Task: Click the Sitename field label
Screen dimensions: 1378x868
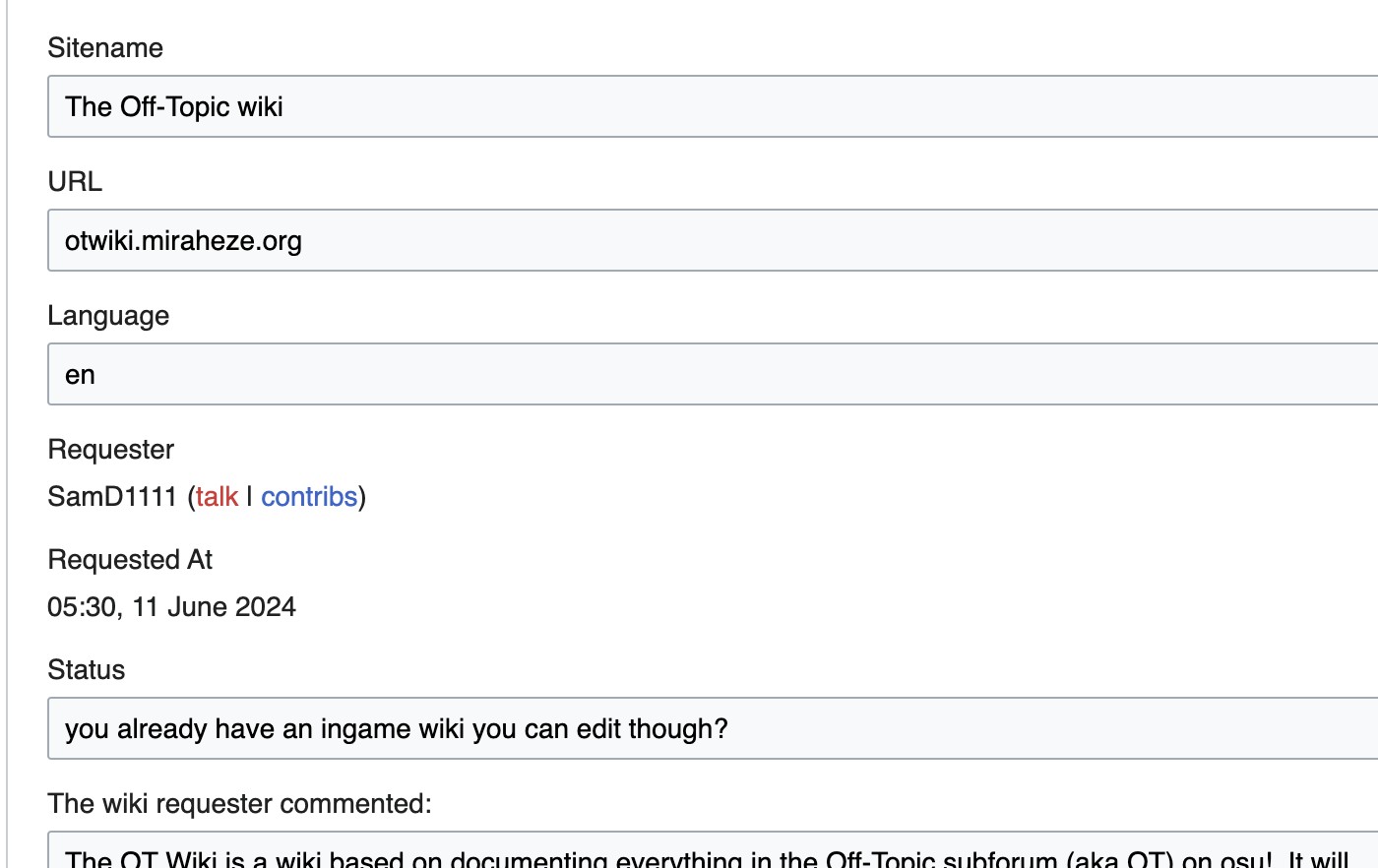Action: 105,47
